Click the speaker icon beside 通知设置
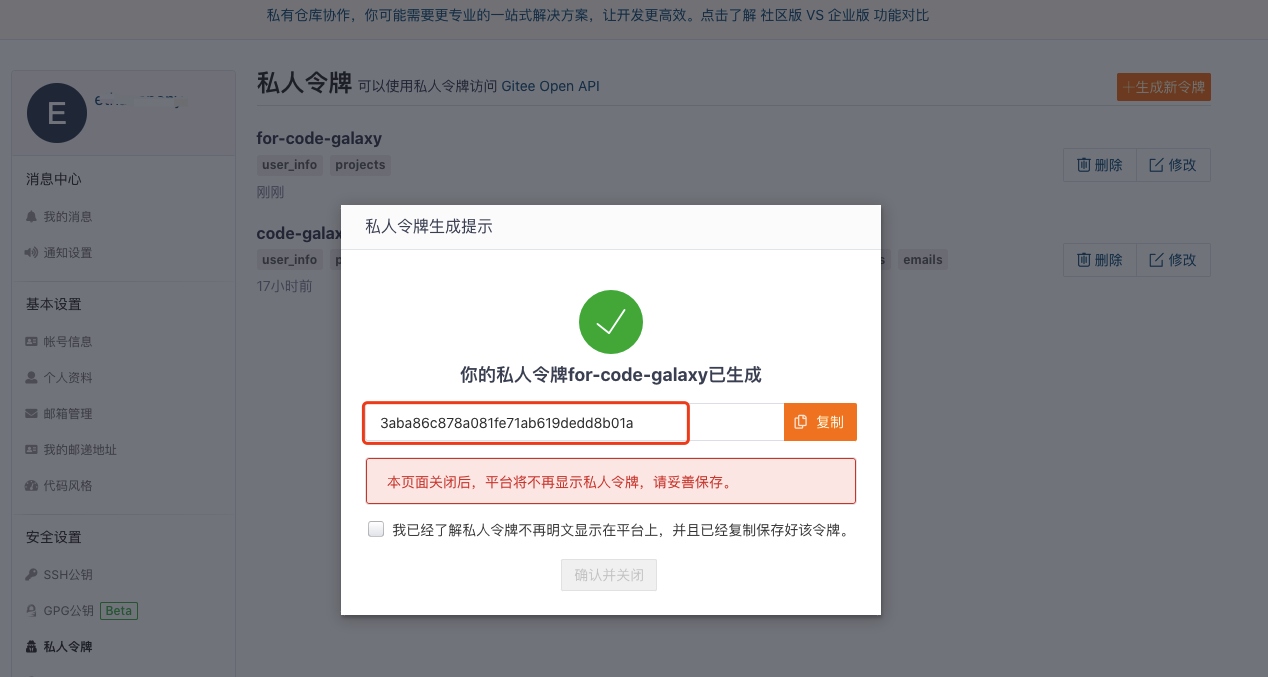The width and height of the screenshot is (1268, 677). 31,252
